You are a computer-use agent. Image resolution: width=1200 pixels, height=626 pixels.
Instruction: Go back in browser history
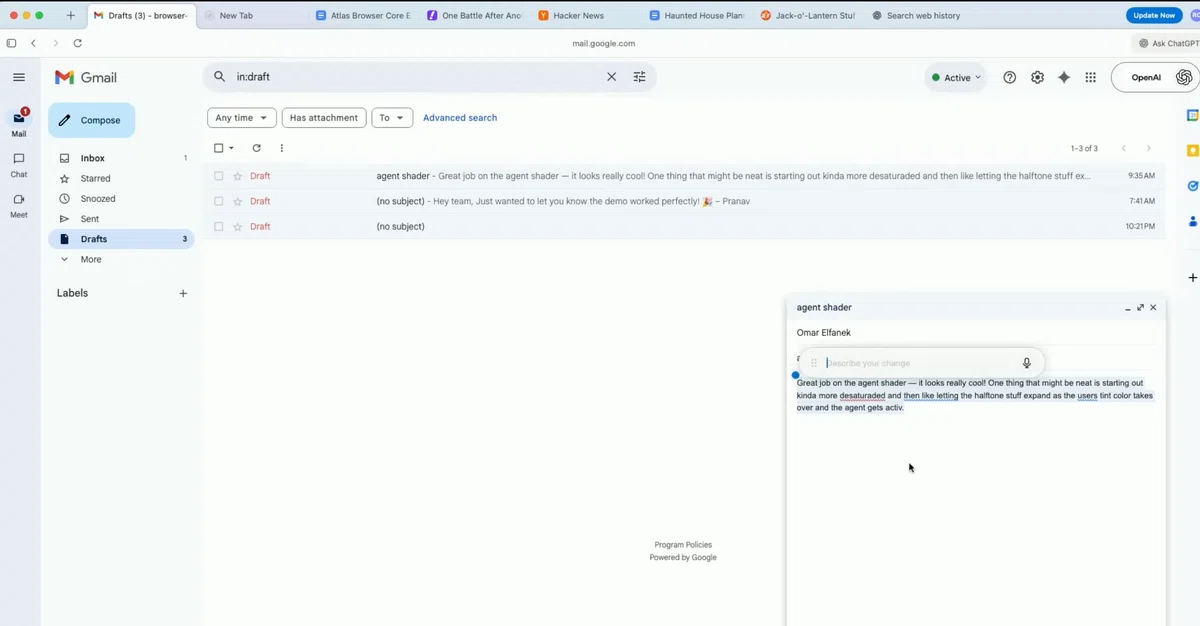33,43
